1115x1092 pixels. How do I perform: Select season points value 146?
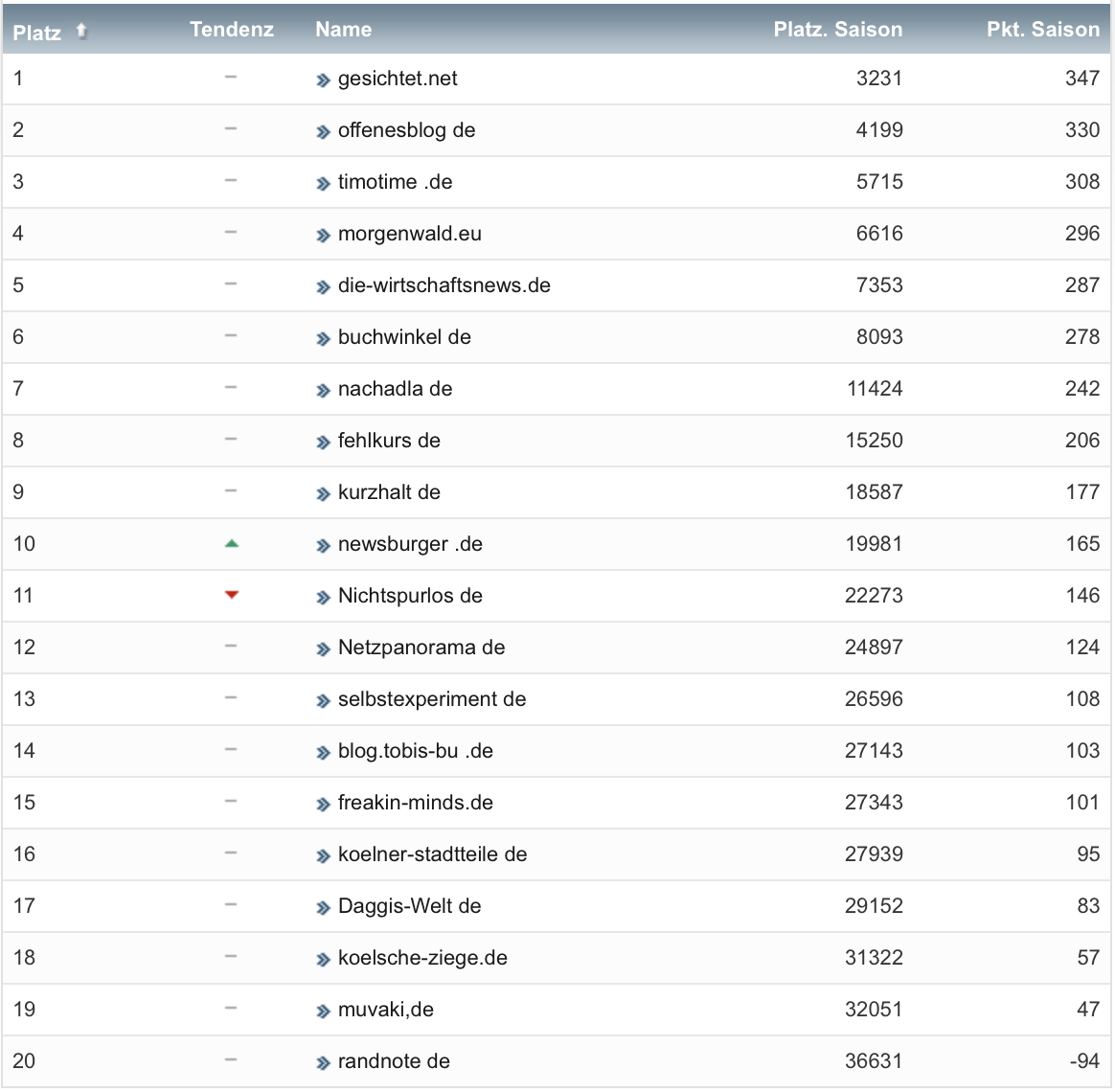[1083, 596]
